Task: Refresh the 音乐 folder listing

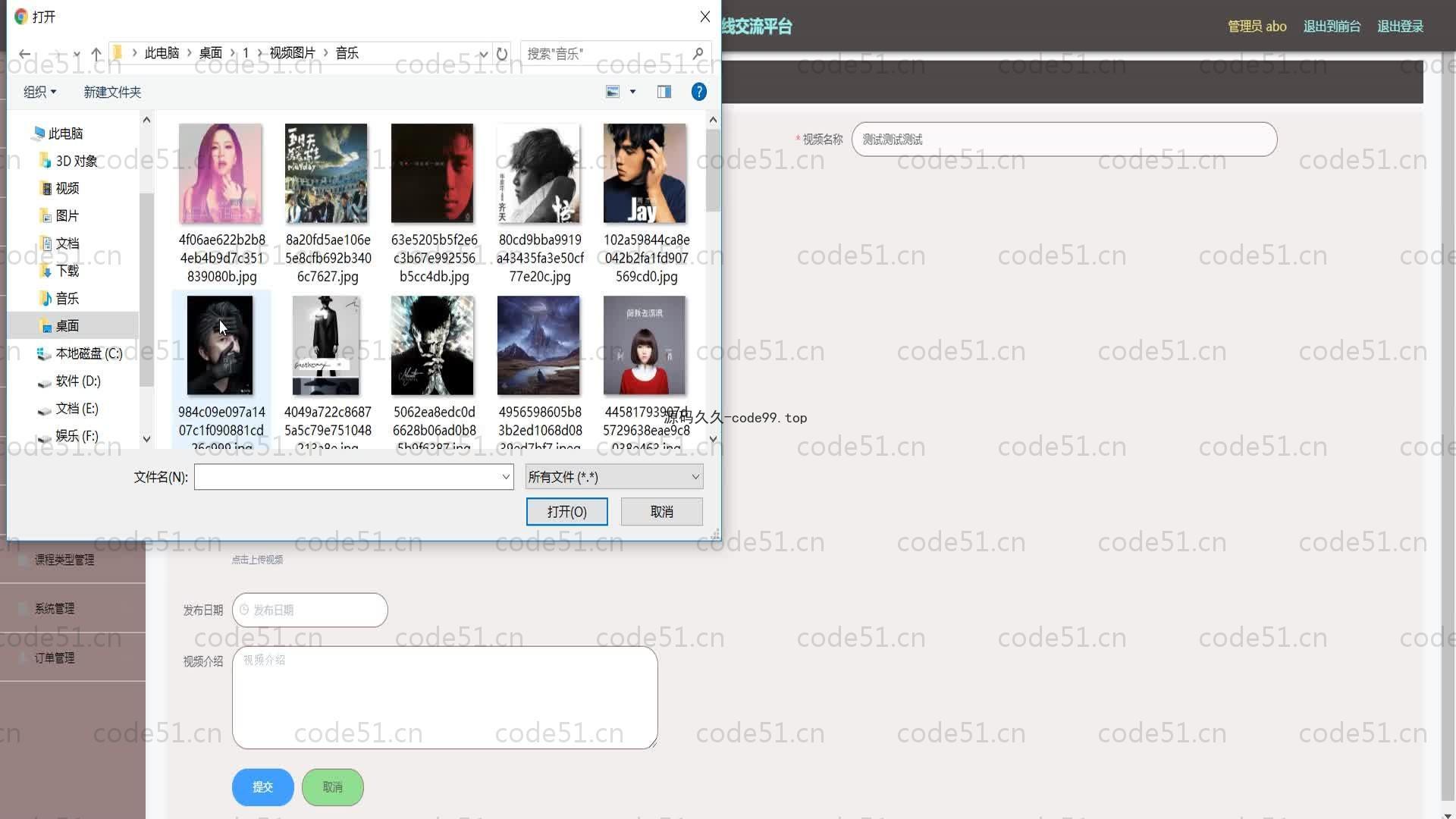Action: point(501,54)
